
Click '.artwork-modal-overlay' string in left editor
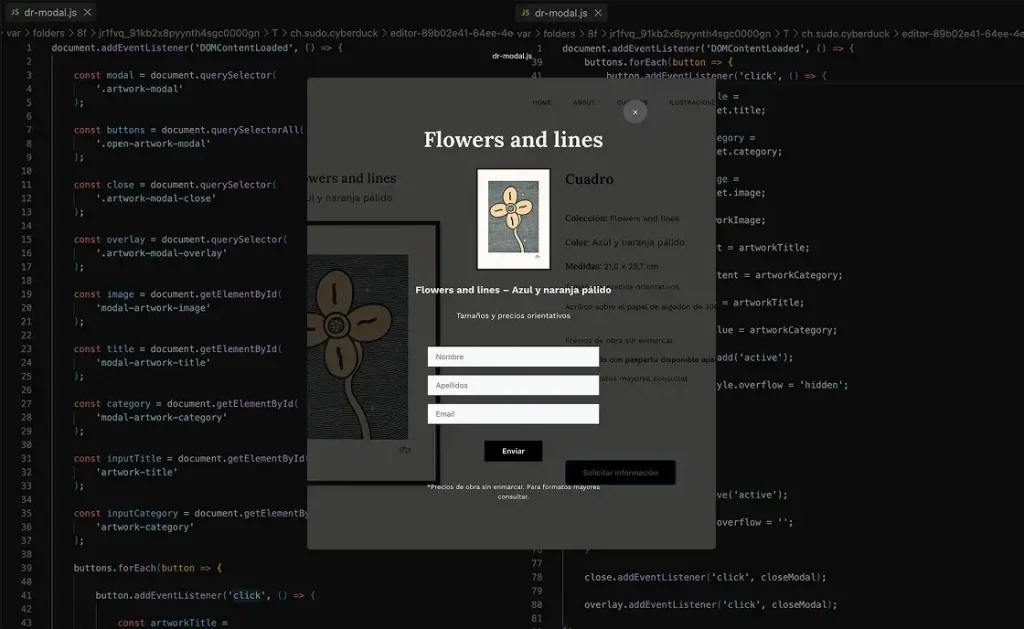[161, 253]
